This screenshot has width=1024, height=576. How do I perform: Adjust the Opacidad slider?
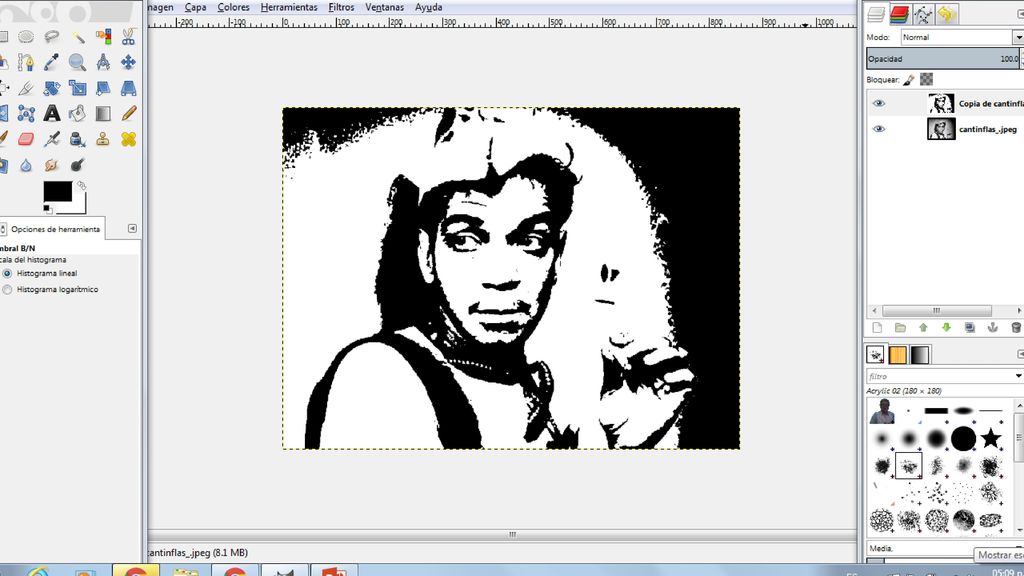click(944, 59)
